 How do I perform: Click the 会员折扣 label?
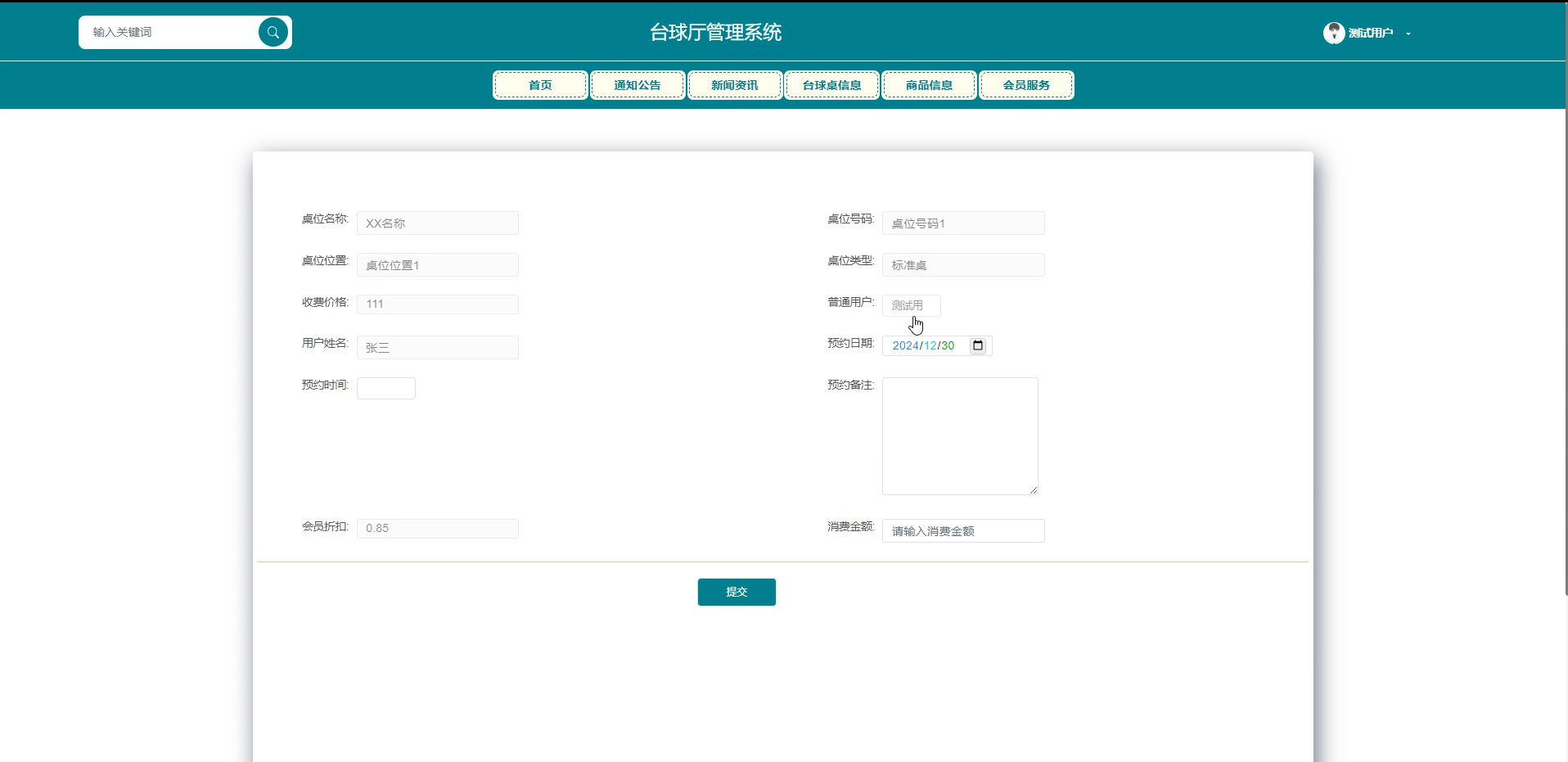pos(325,526)
